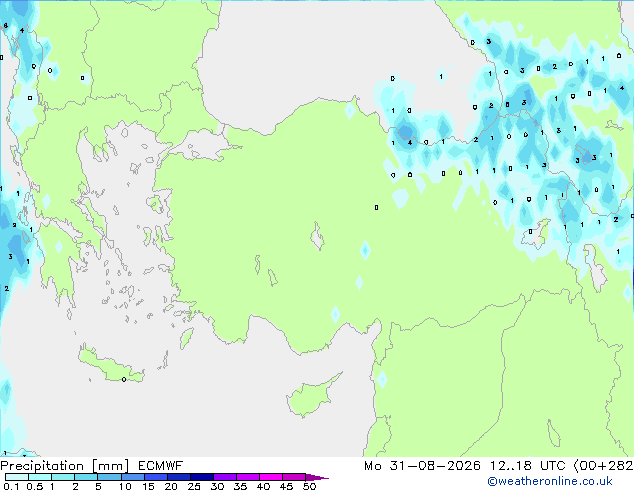634x490 pixels.
Task: Select the 1–2 mm legend swatch
Action: [63, 477]
